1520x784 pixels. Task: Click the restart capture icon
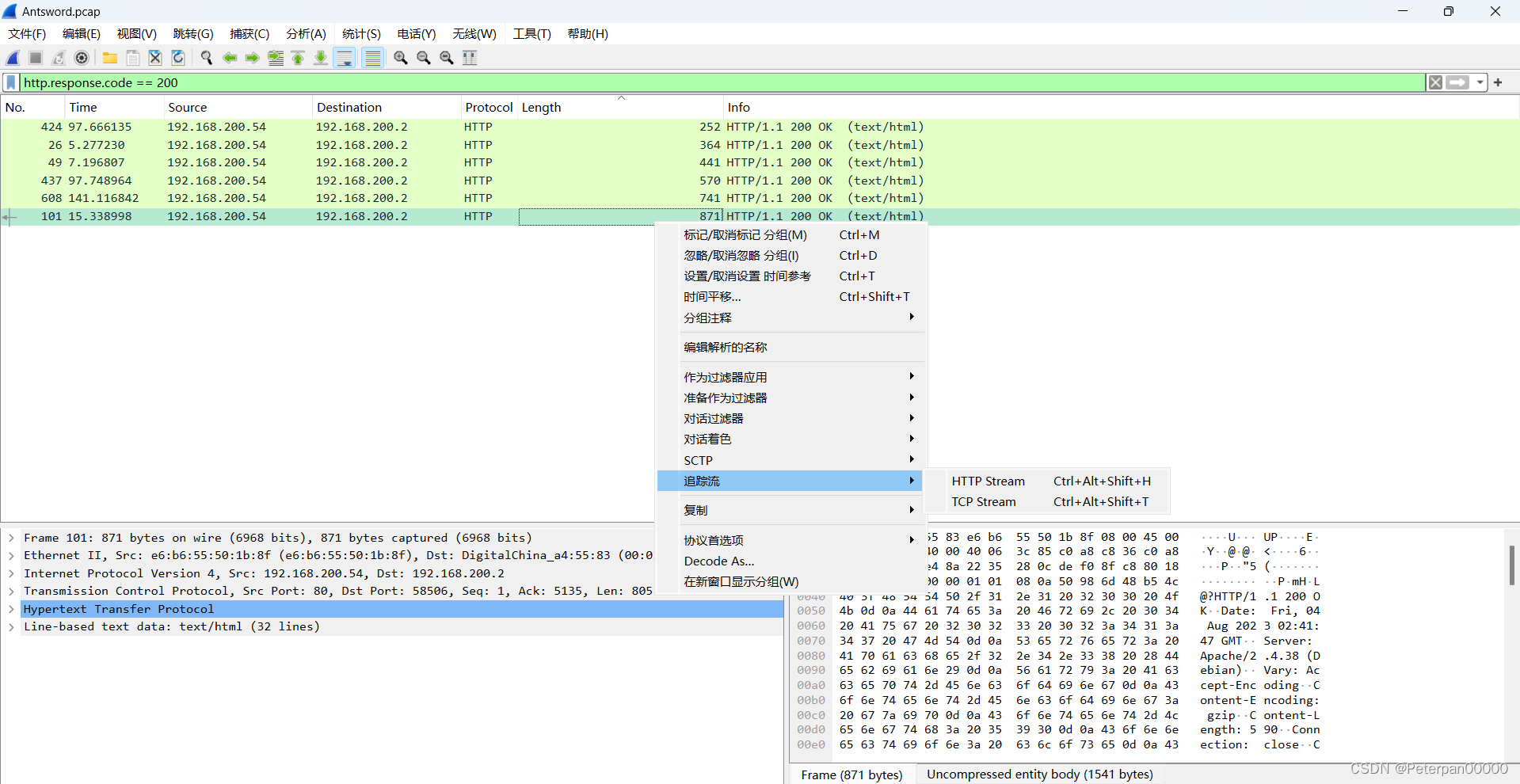click(x=59, y=58)
